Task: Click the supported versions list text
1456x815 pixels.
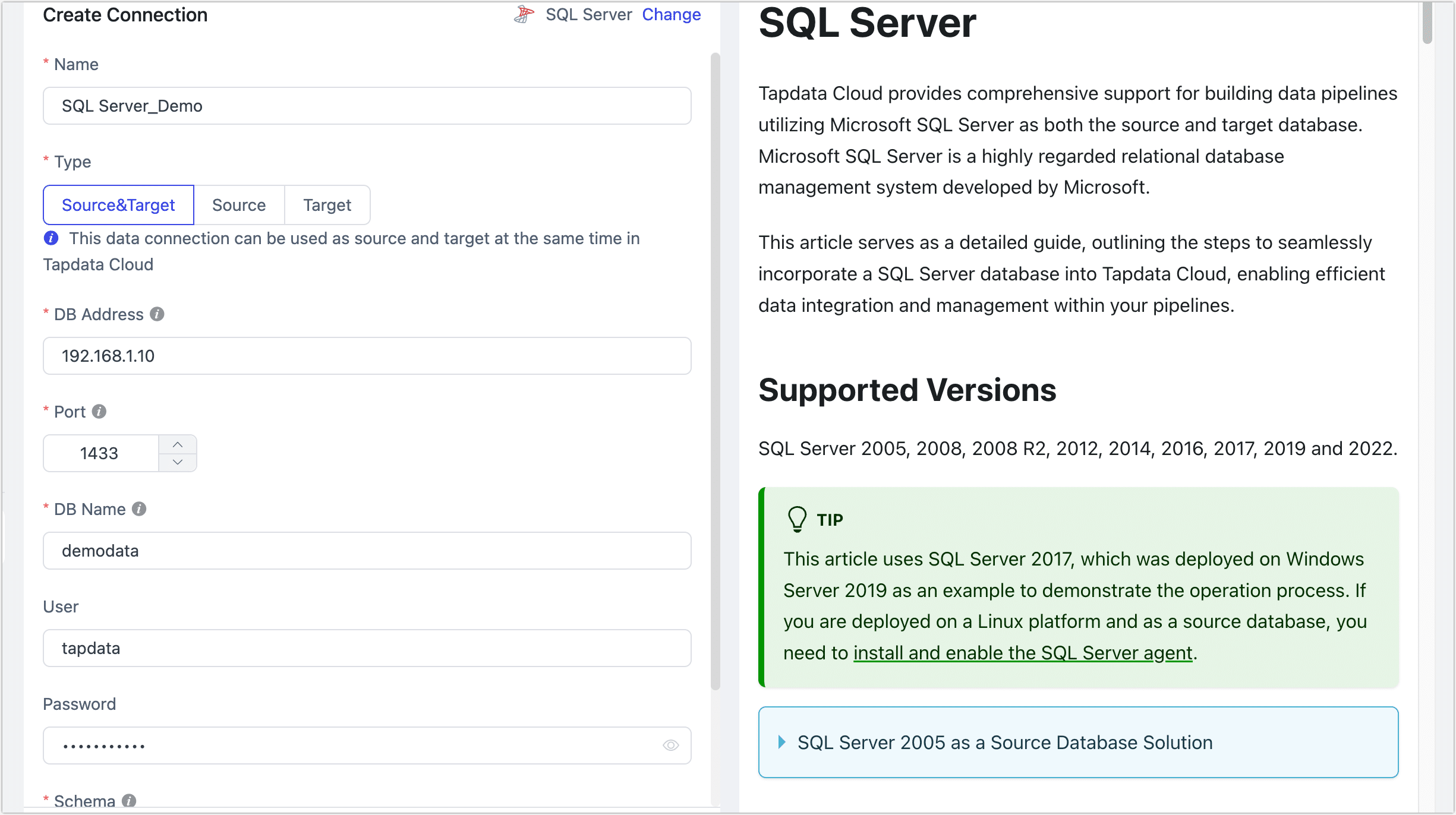Action: 1078,448
